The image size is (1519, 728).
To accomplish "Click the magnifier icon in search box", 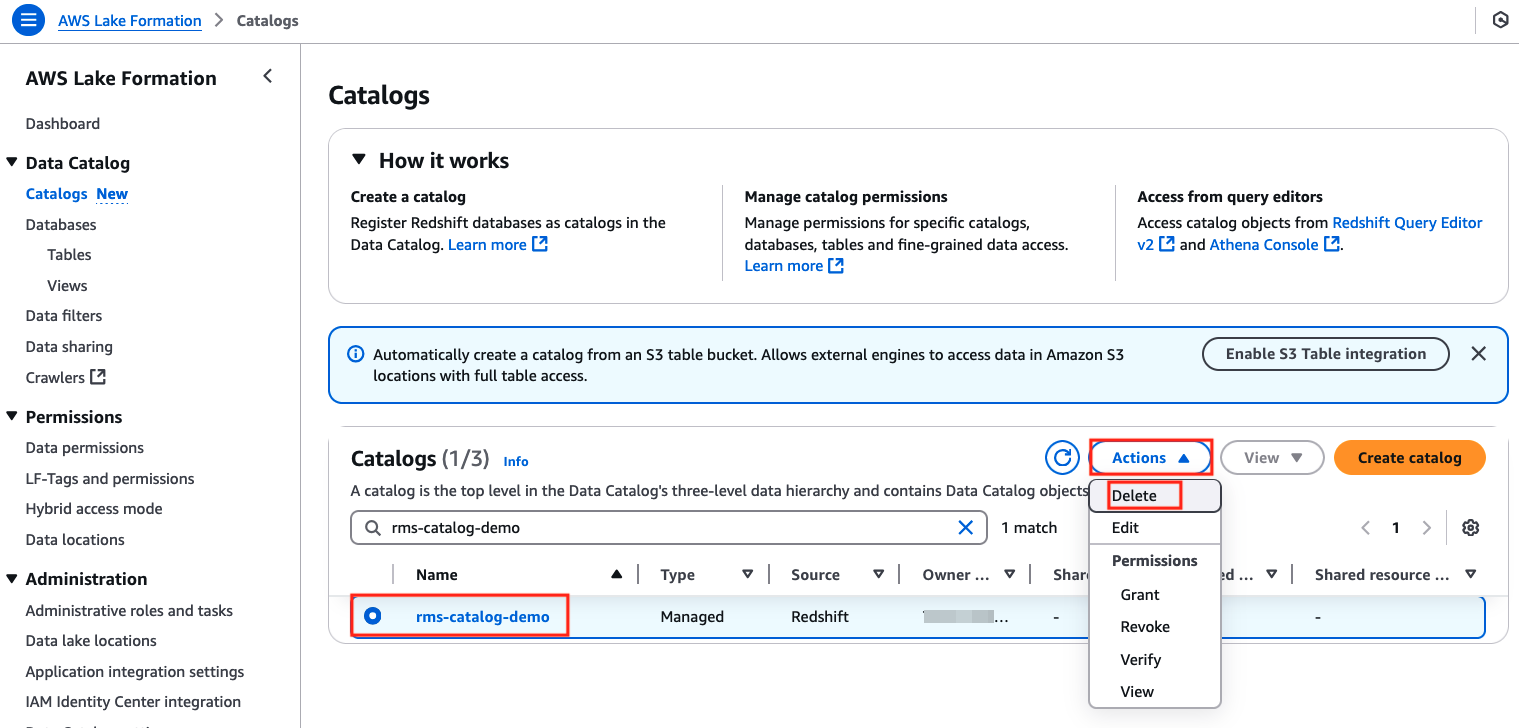I will pos(373,528).
